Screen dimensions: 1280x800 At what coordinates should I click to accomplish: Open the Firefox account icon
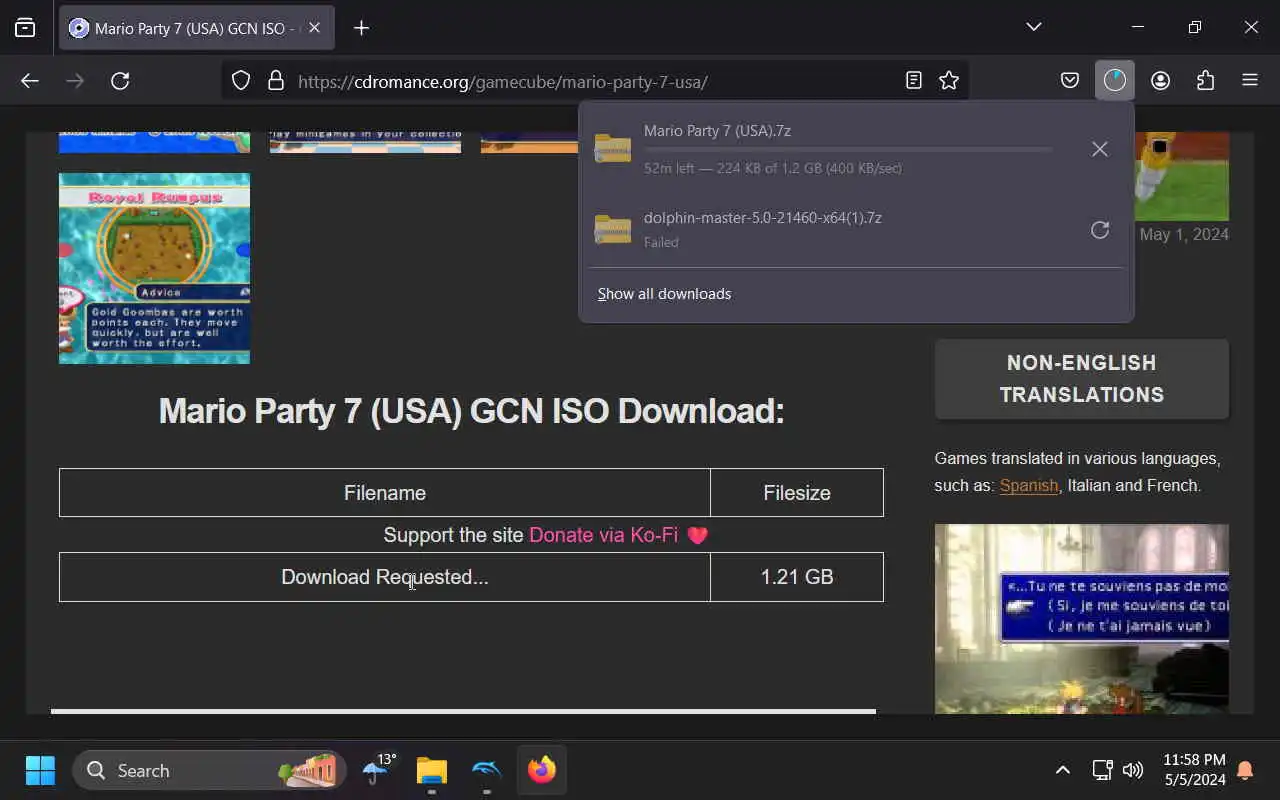click(x=1160, y=81)
